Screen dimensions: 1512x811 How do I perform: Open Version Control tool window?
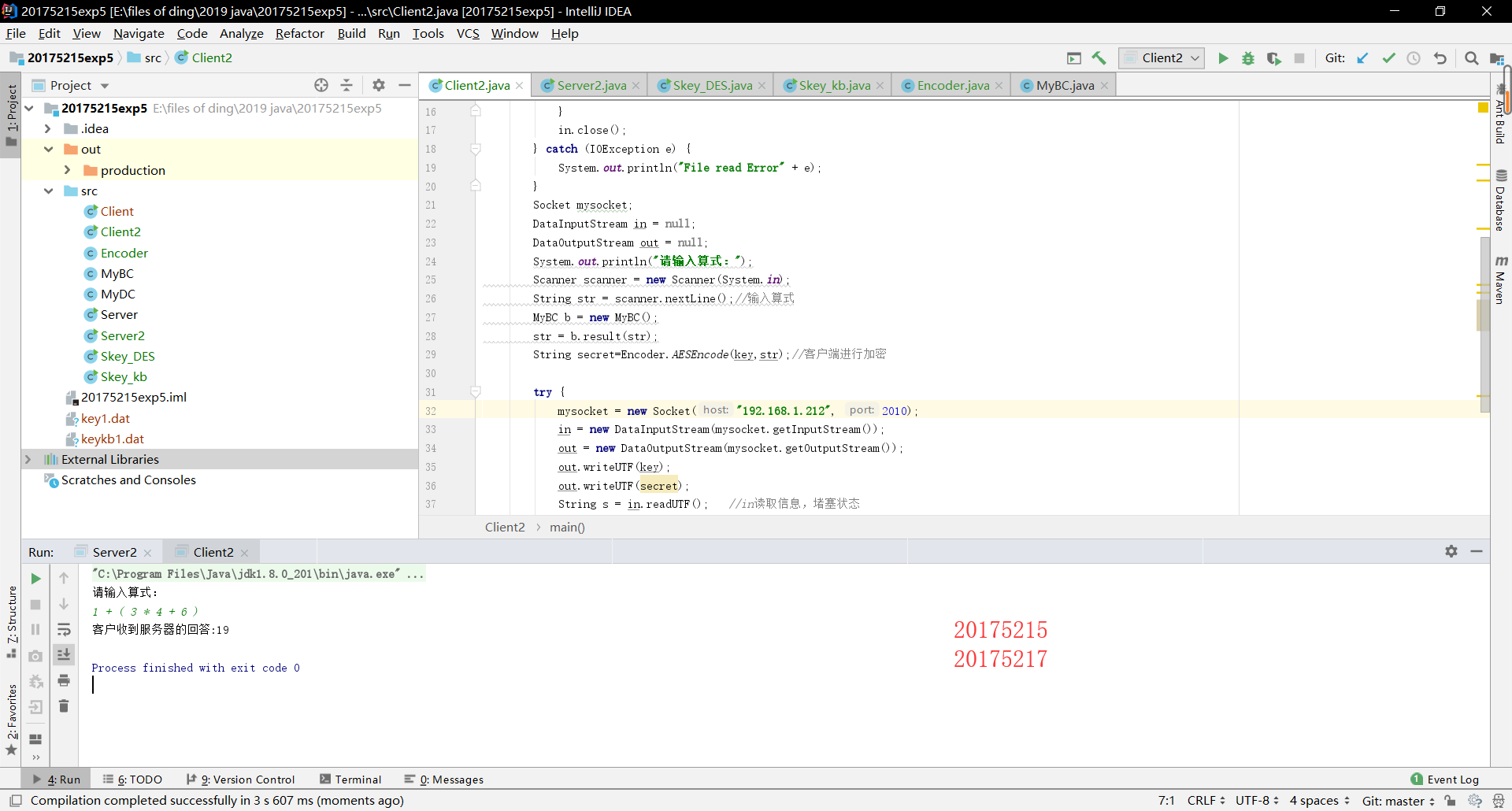[x=241, y=780]
